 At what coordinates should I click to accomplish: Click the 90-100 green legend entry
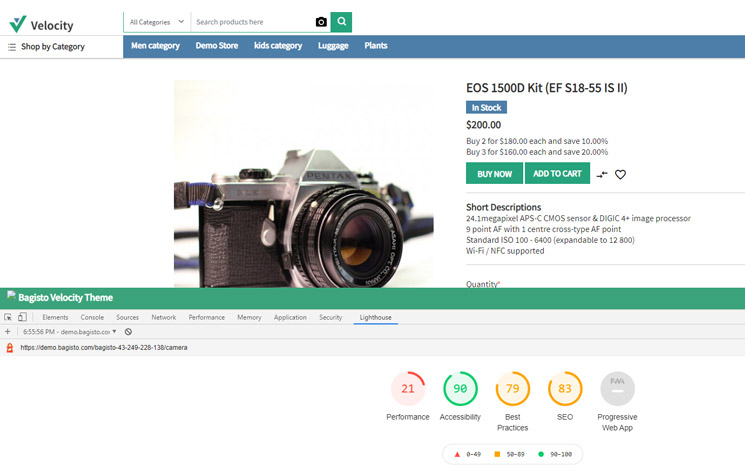(555, 454)
